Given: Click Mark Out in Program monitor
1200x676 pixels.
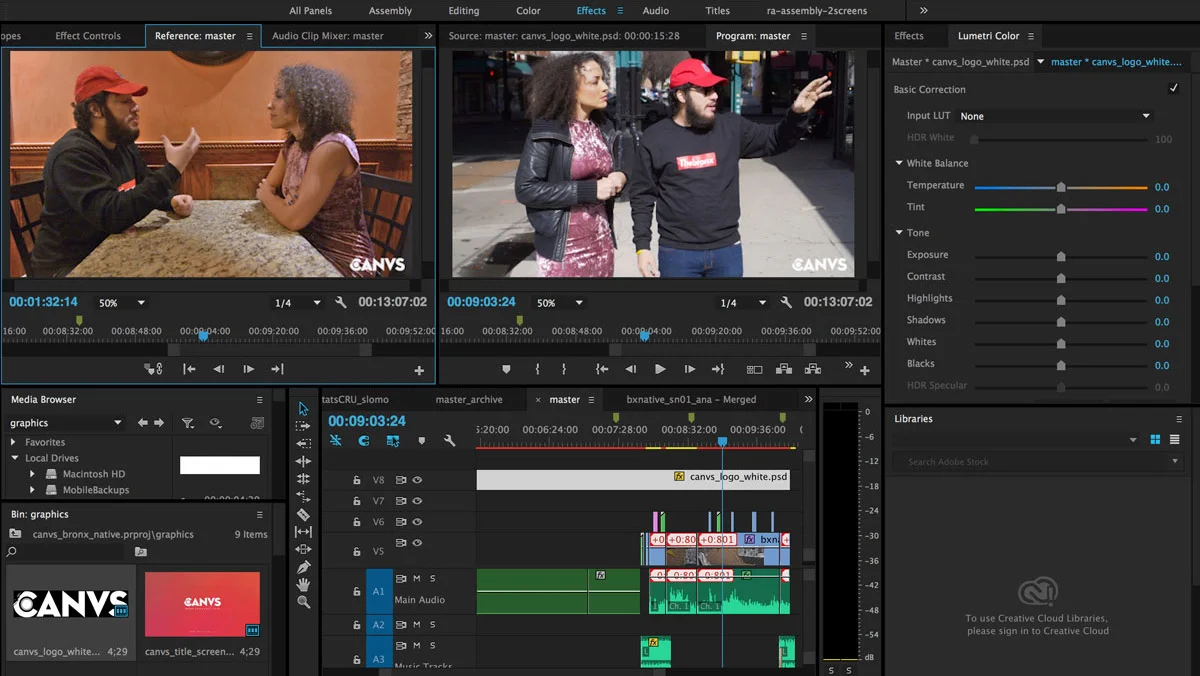Looking at the screenshot, I should [564, 369].
